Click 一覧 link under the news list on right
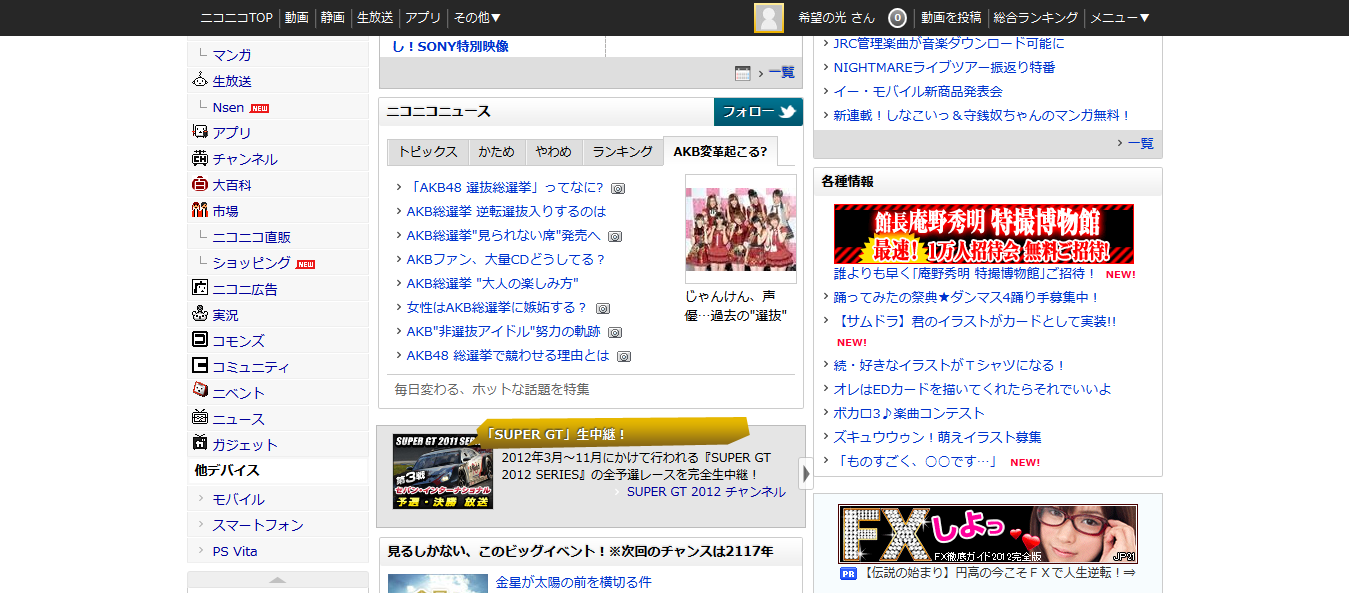 (x=1141, y=143)
